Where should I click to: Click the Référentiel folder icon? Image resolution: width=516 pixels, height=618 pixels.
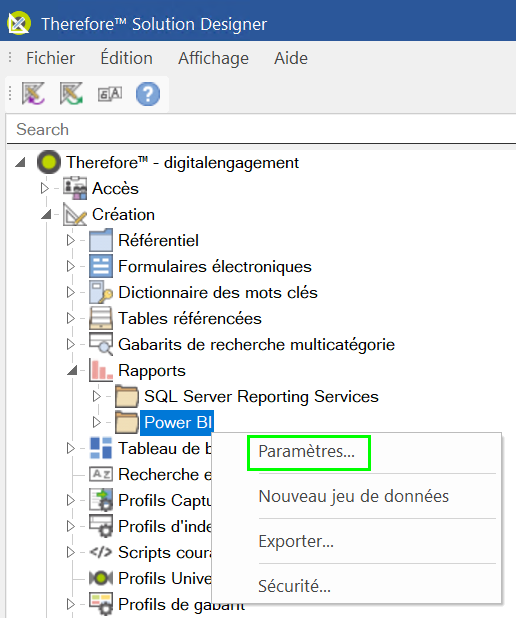click(101, 240)
